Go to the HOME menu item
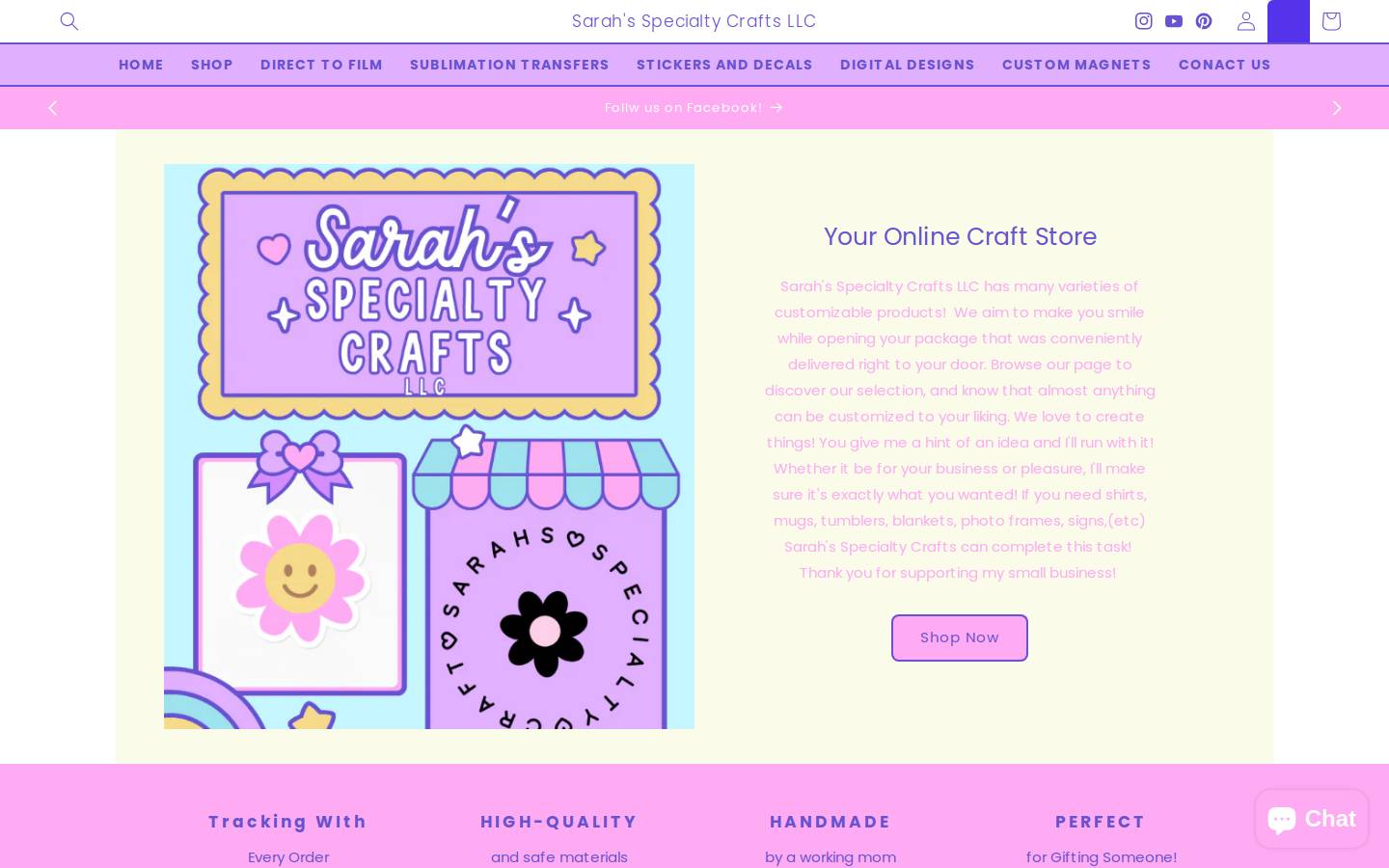 pyautogui.click(x=141, y=65)
